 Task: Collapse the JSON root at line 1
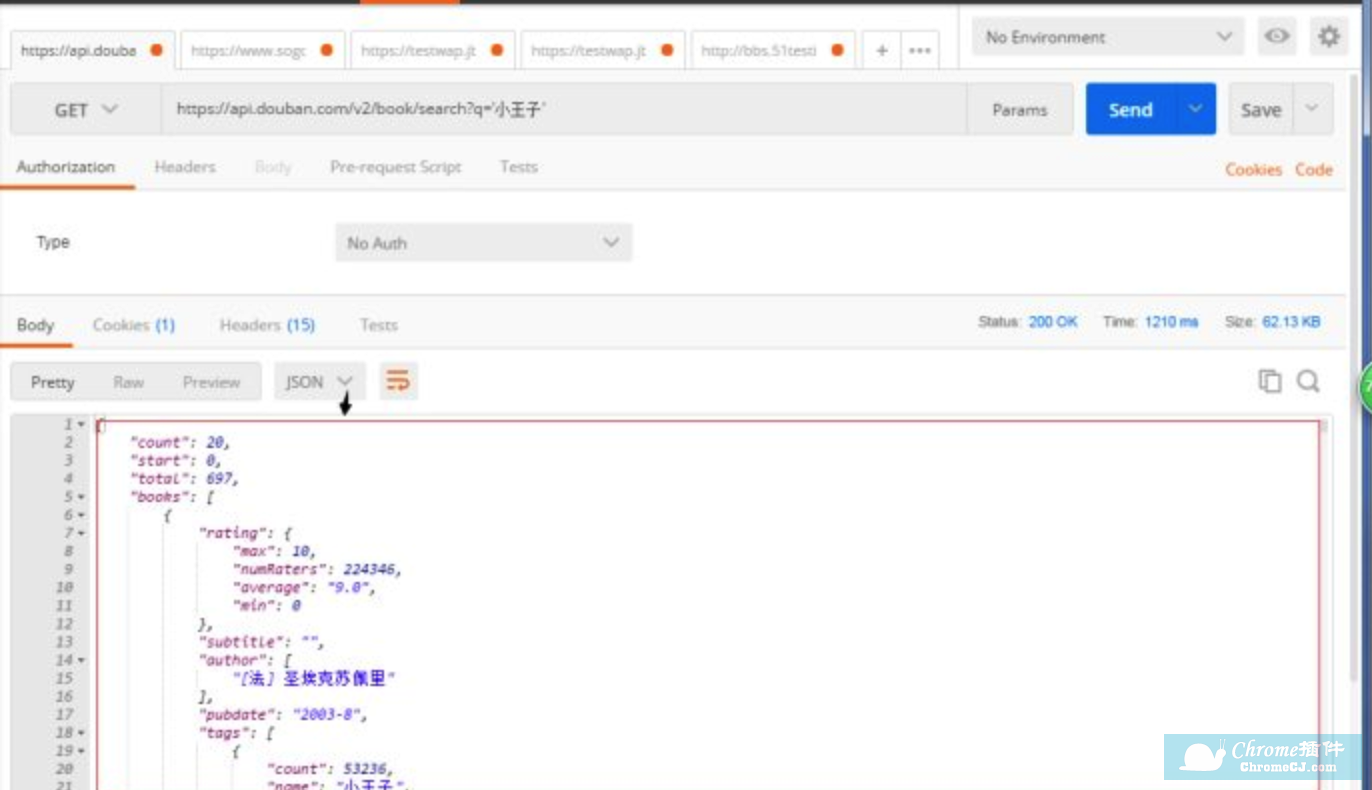point(81,424)
